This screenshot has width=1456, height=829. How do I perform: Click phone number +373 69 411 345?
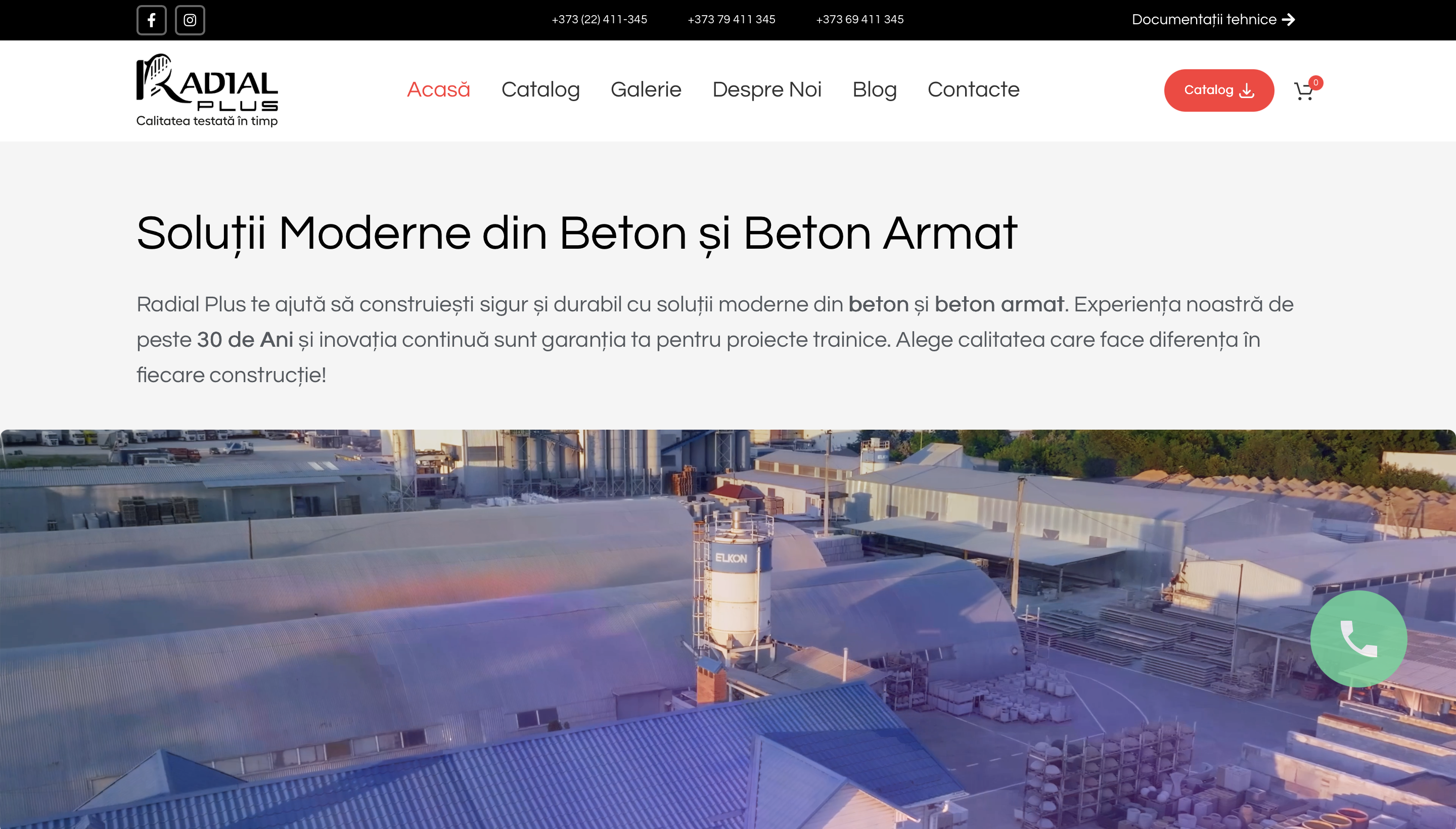pyautogui.click(x=859, y=20)
